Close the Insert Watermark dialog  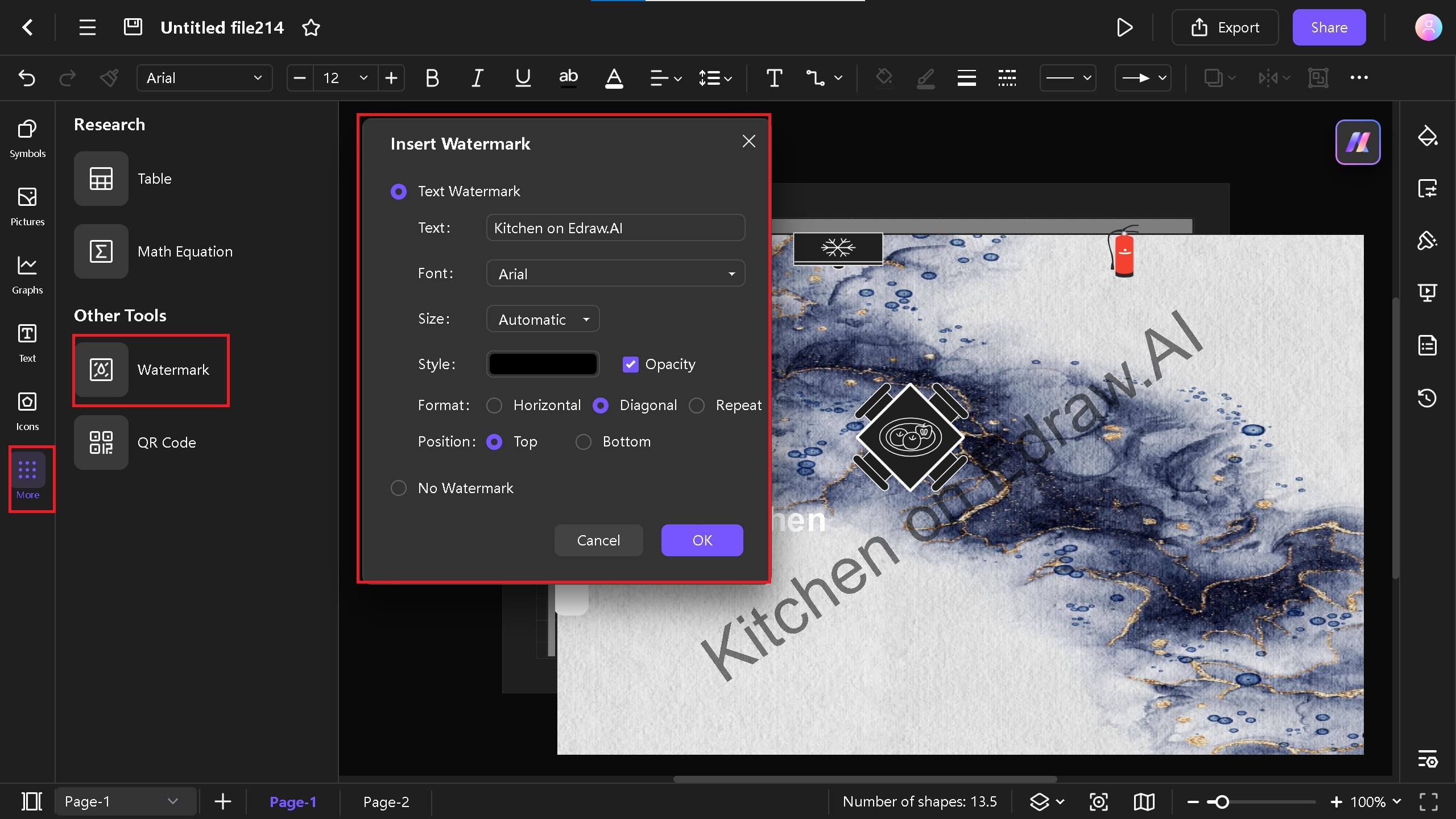748,141
